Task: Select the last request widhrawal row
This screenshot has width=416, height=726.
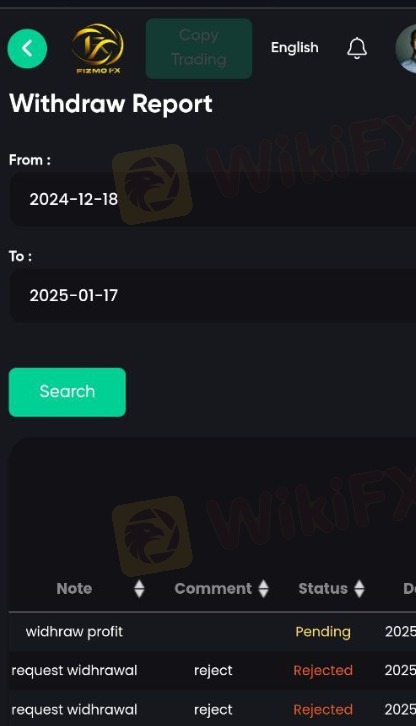Action: 212,709
